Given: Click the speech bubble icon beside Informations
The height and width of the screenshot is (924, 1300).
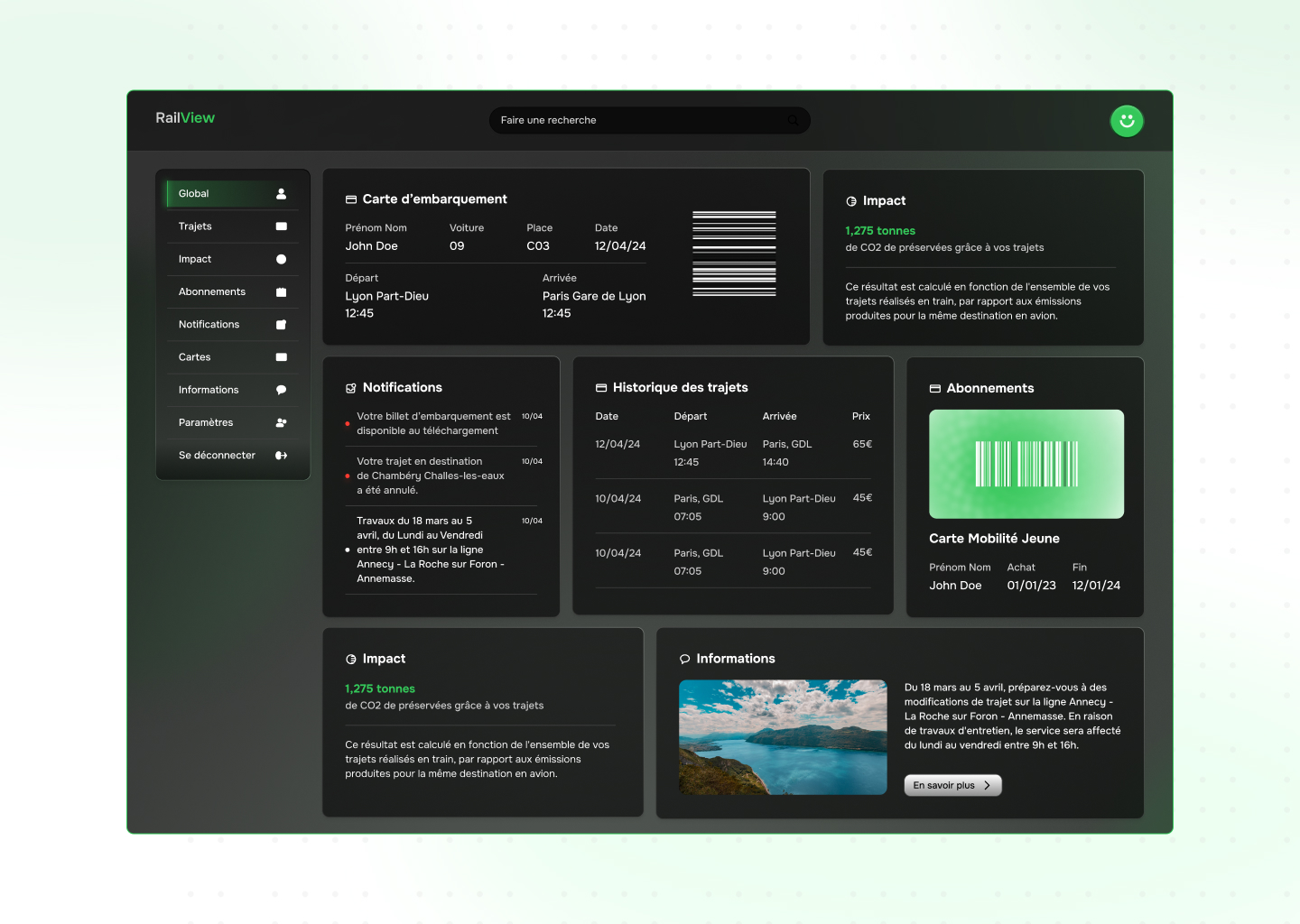Looking at the screenshot, I should click(281, 390).
